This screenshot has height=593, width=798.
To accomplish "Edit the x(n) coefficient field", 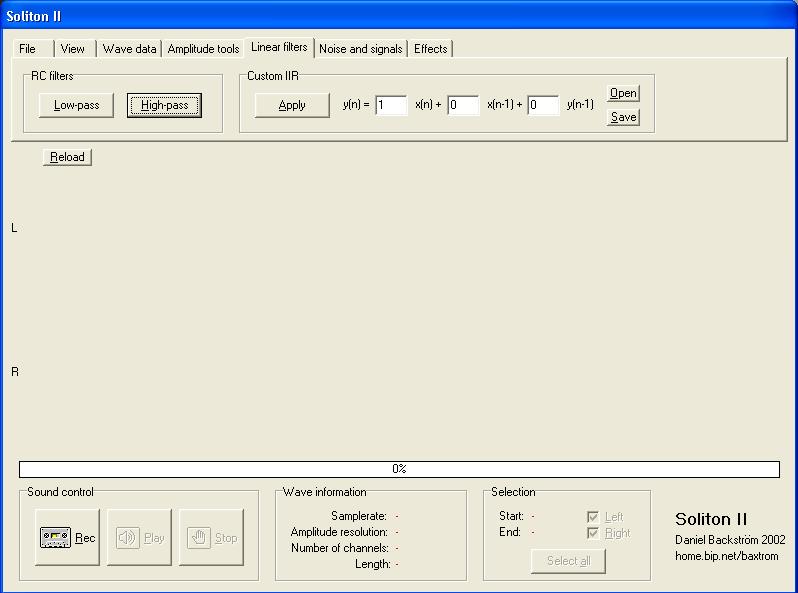I will pyautogui.click(x=391, y=105).
